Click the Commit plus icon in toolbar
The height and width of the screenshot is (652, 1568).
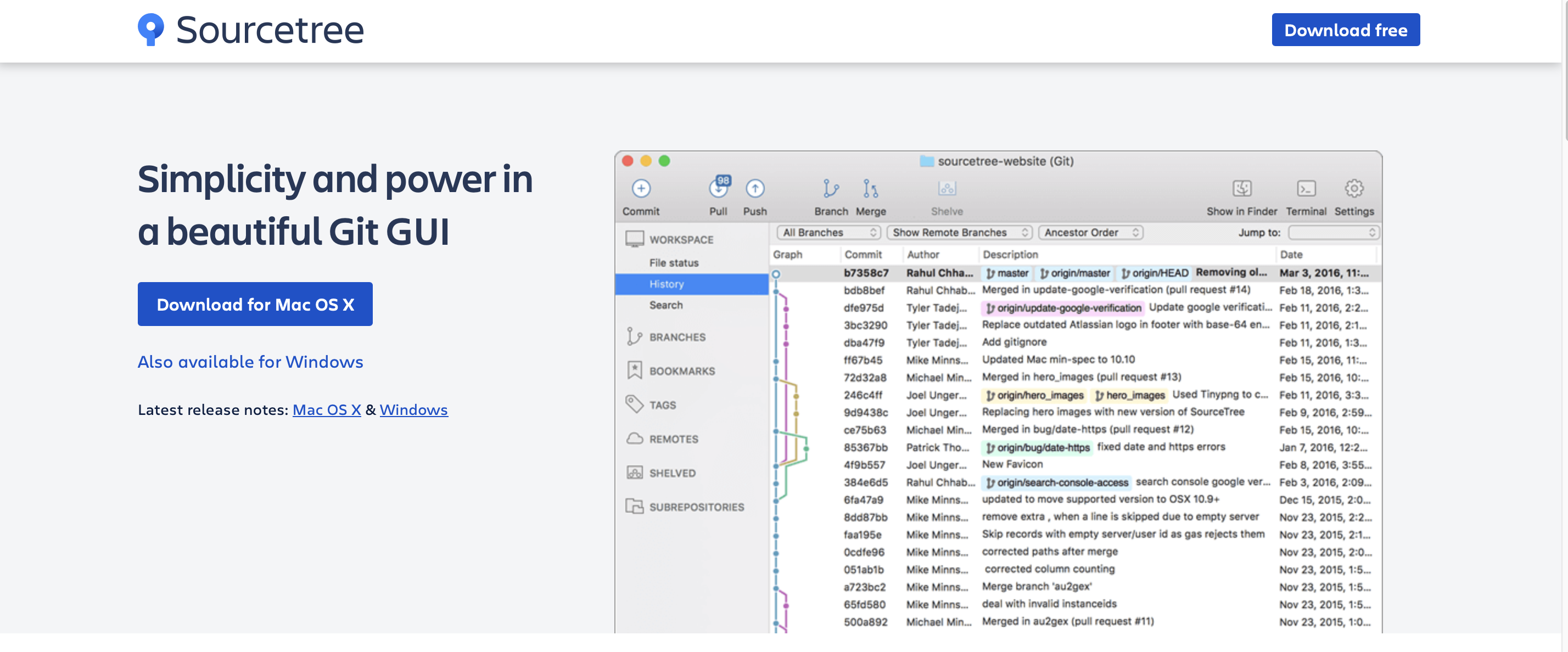point(640,189)
